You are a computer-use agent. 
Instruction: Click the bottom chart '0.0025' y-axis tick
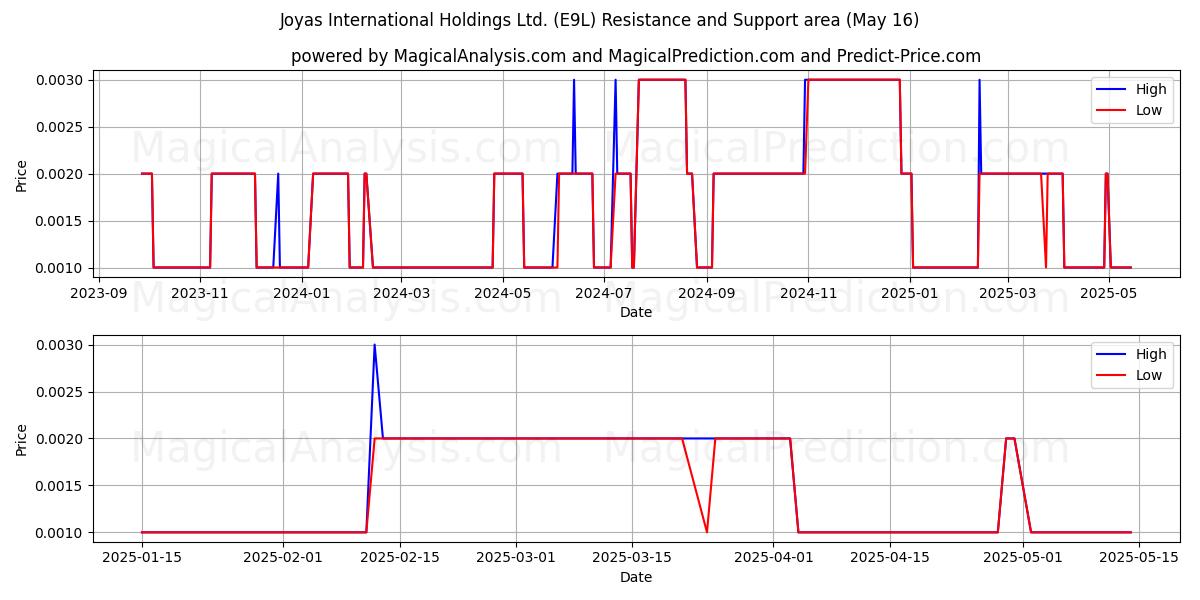coord(62,392)
